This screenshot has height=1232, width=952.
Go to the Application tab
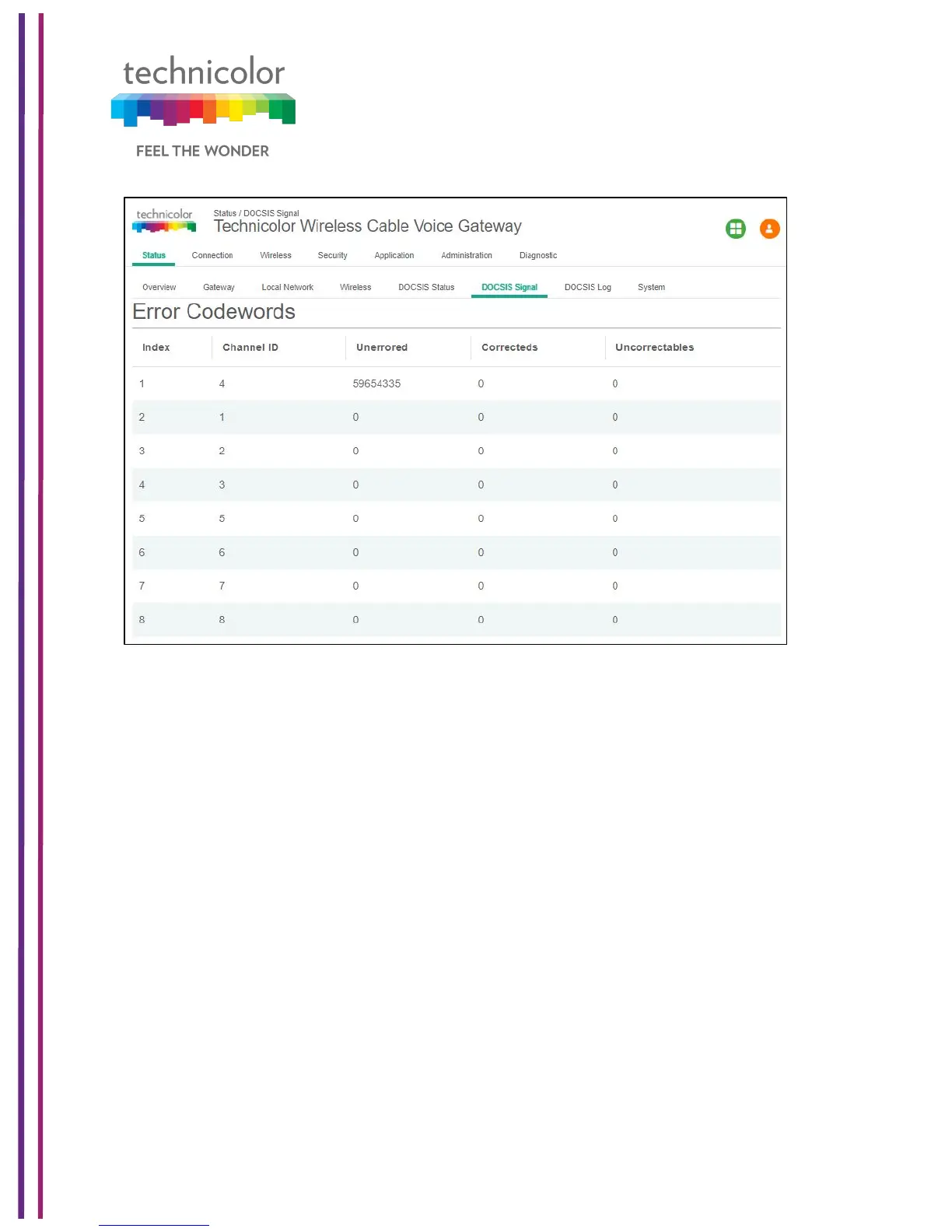(x=394, y=255)
